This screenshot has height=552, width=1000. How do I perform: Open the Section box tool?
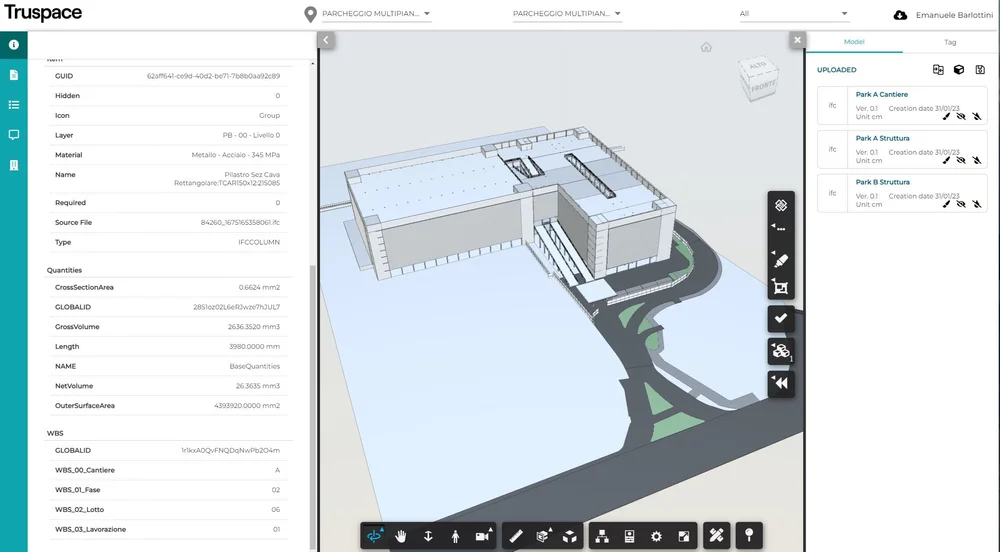543,536
